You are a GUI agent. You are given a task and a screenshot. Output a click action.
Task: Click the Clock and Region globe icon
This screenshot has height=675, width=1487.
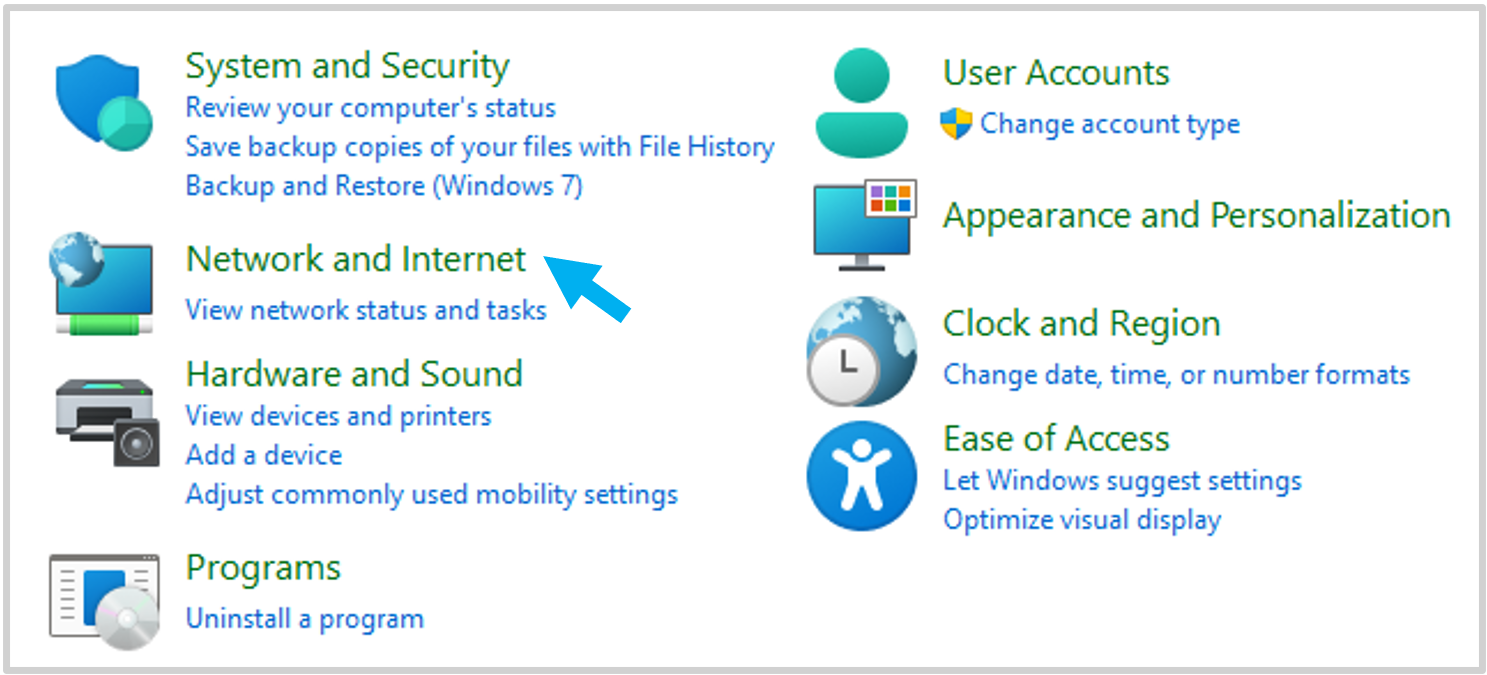861,351
